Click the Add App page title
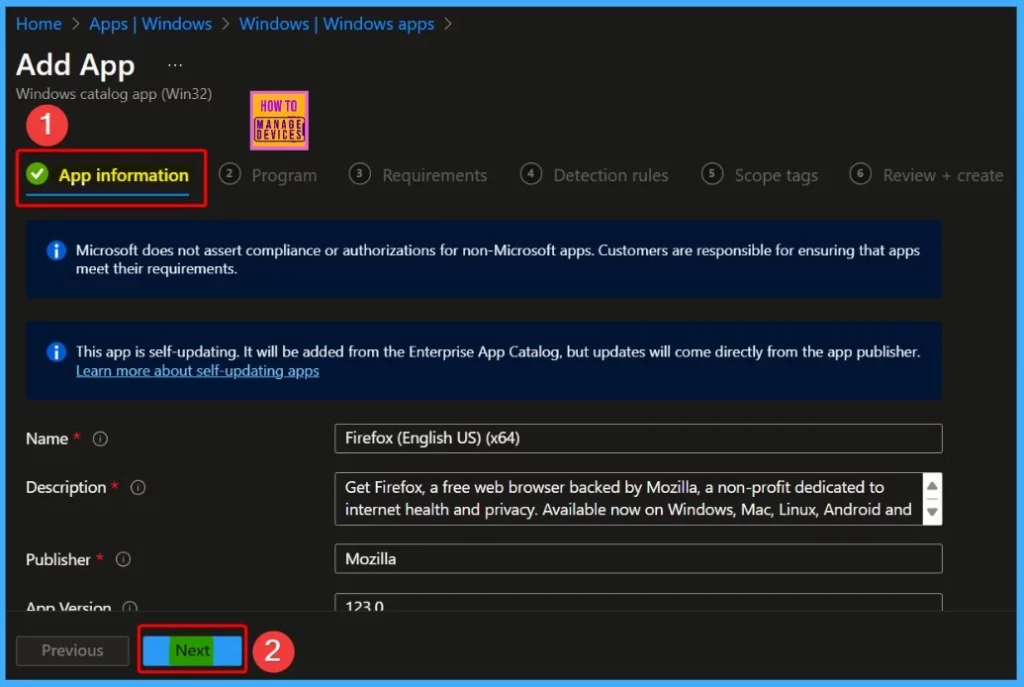Viewport: 1024px width, 687px height. [75, 65]
